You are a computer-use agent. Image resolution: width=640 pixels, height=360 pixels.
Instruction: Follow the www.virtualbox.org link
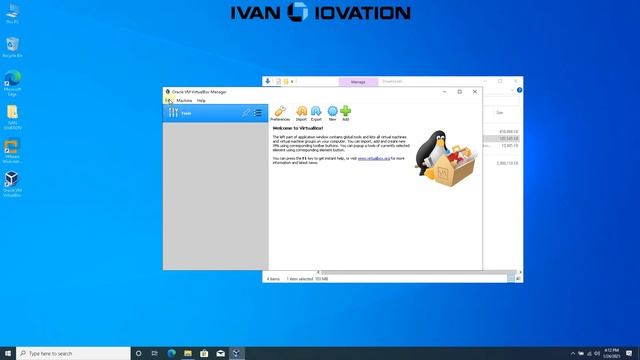pos(374,158)
